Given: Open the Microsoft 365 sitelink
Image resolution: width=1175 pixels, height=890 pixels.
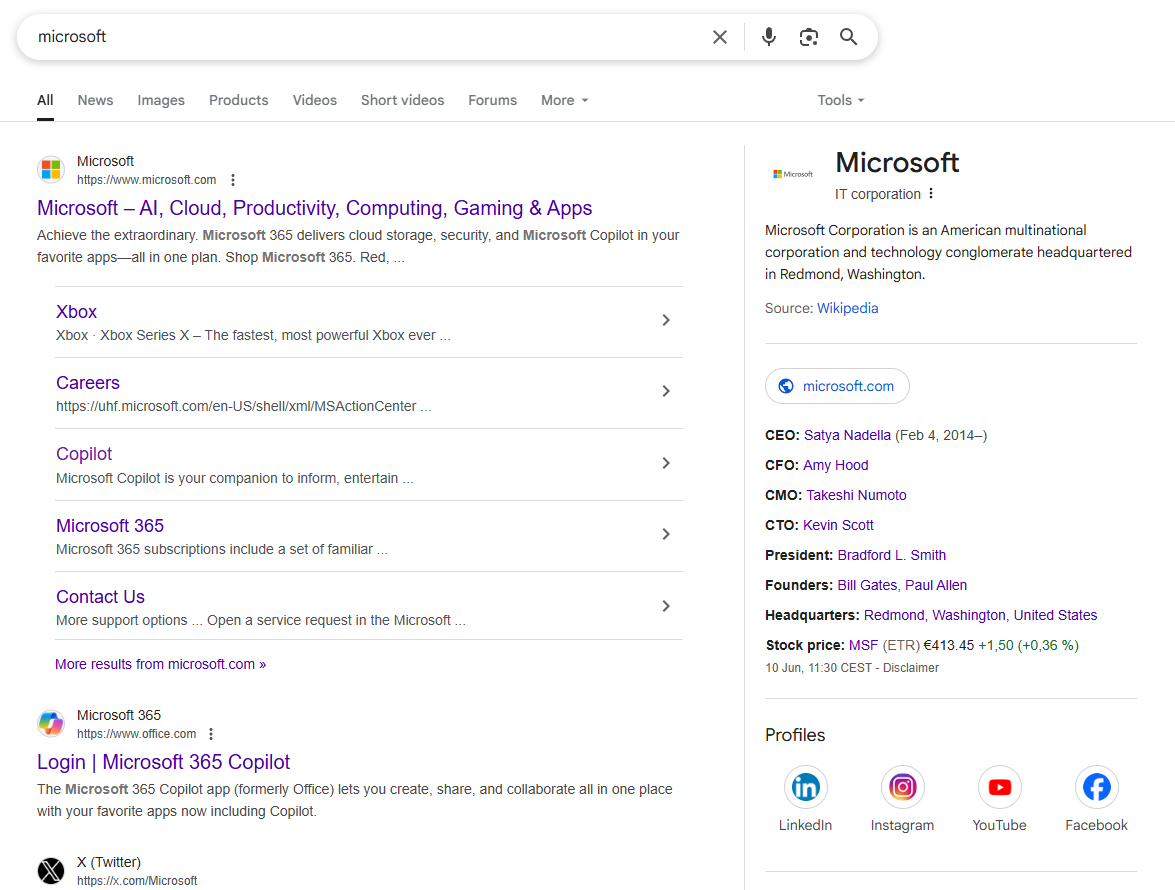Looking at the screenshot, I should pyautogui.click(x=110, y=526).
